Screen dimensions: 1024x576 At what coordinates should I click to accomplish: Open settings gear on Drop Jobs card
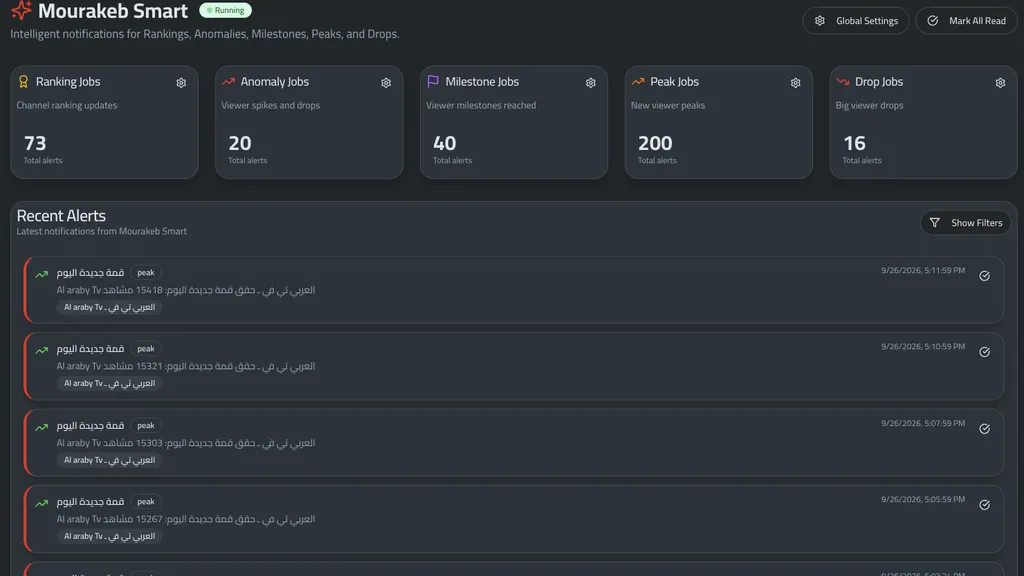(x=1000, y=83)
